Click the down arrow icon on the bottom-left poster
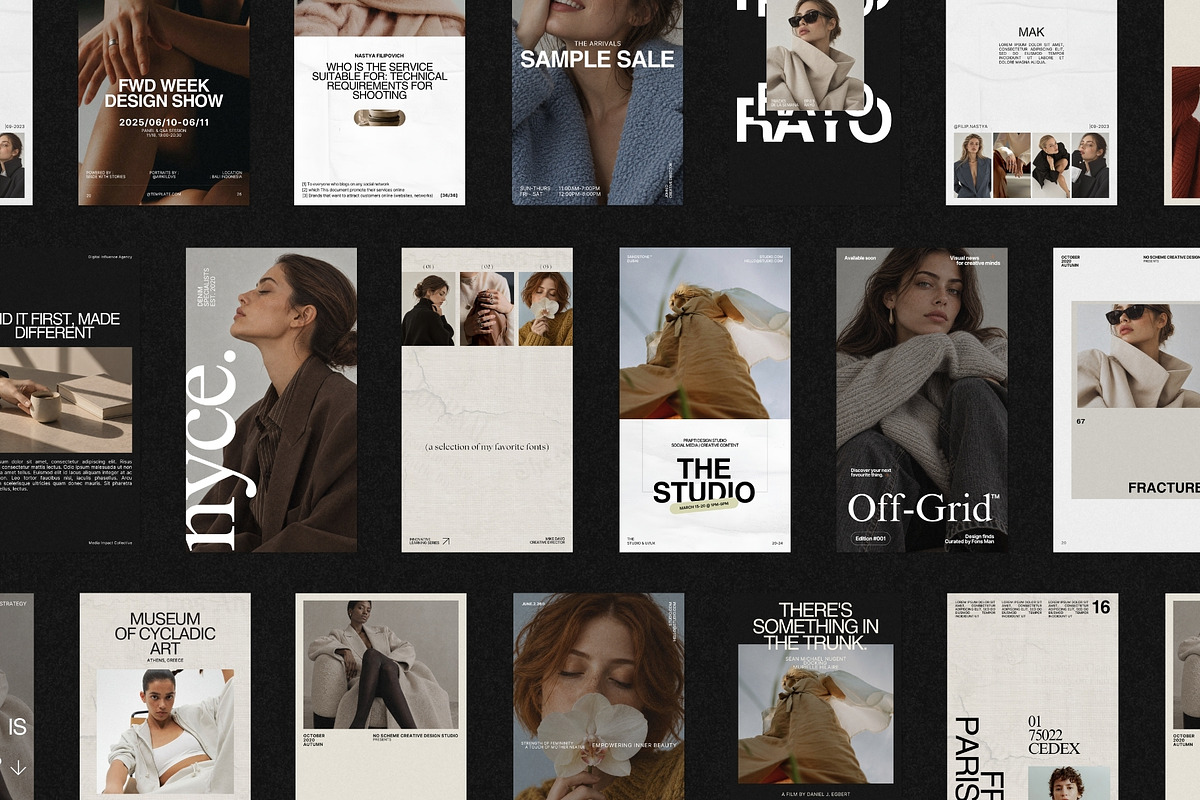Screen dimensions: 1200x800 point(17,768)
